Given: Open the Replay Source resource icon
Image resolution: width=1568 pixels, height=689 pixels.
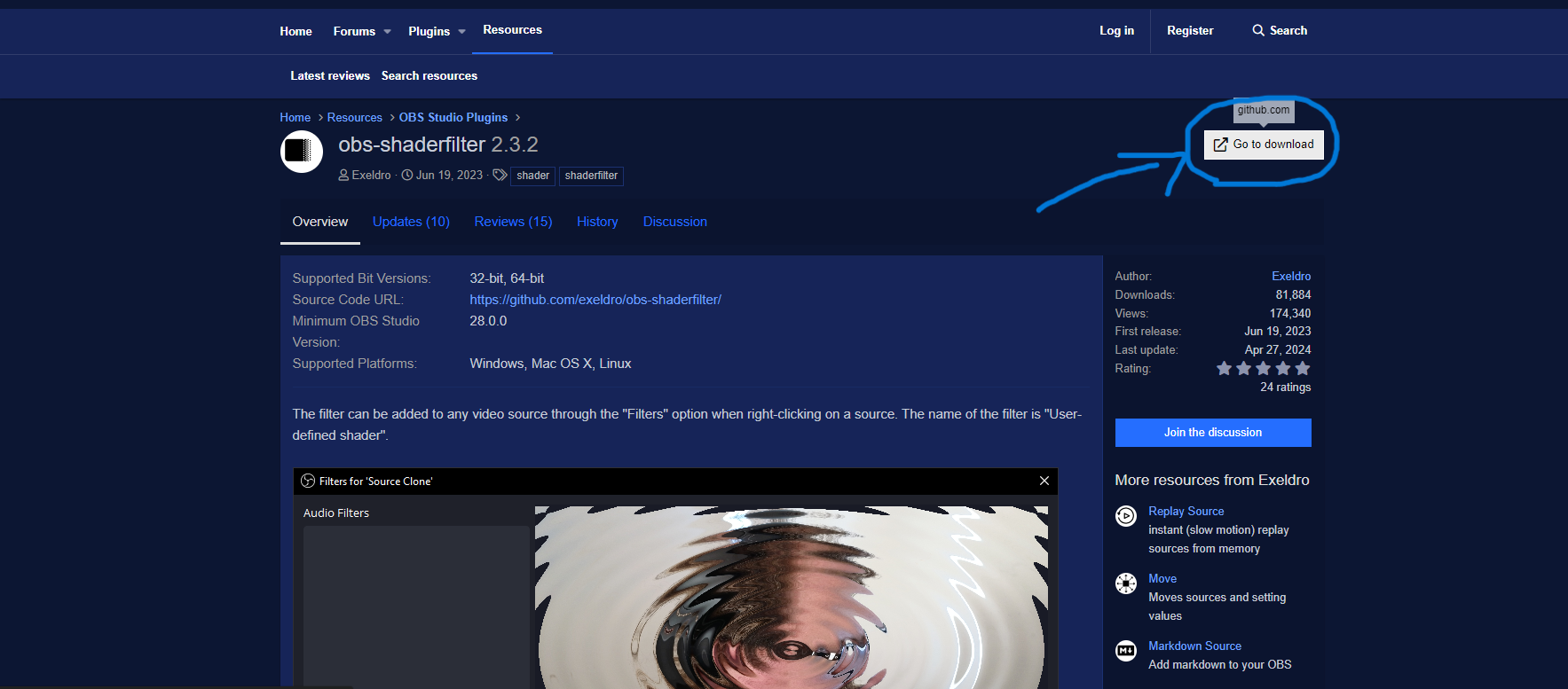Looking at the screenshot, I should (x=1126, y=516).
